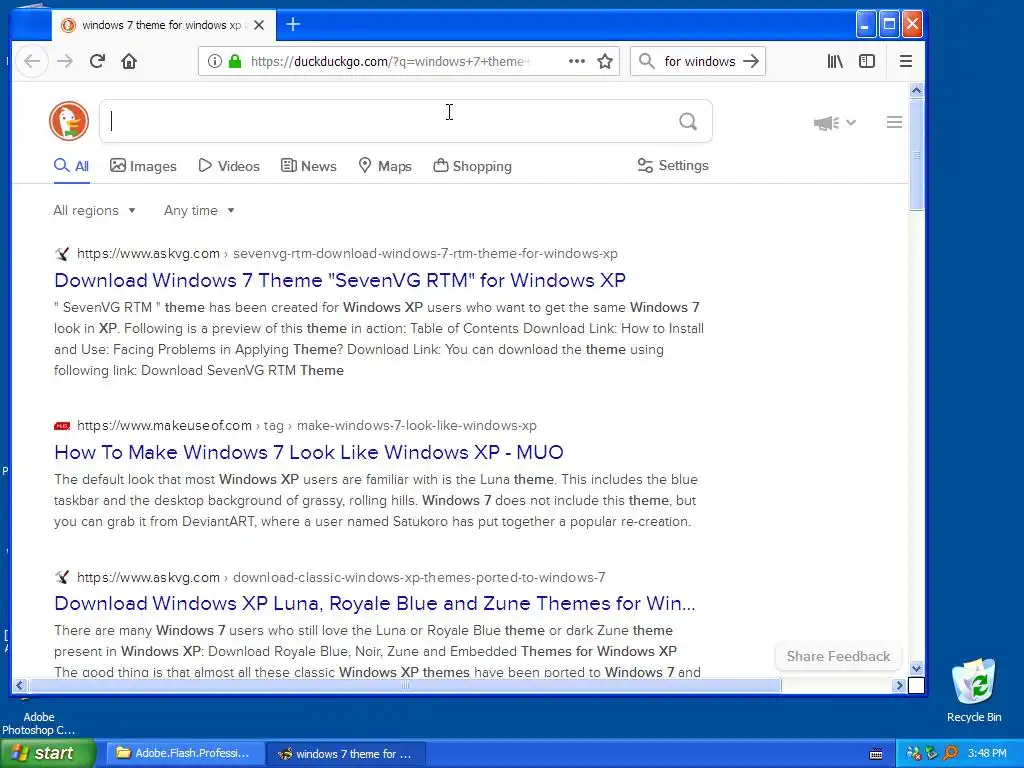Click first system tray icon left of clock

[914, 754]
